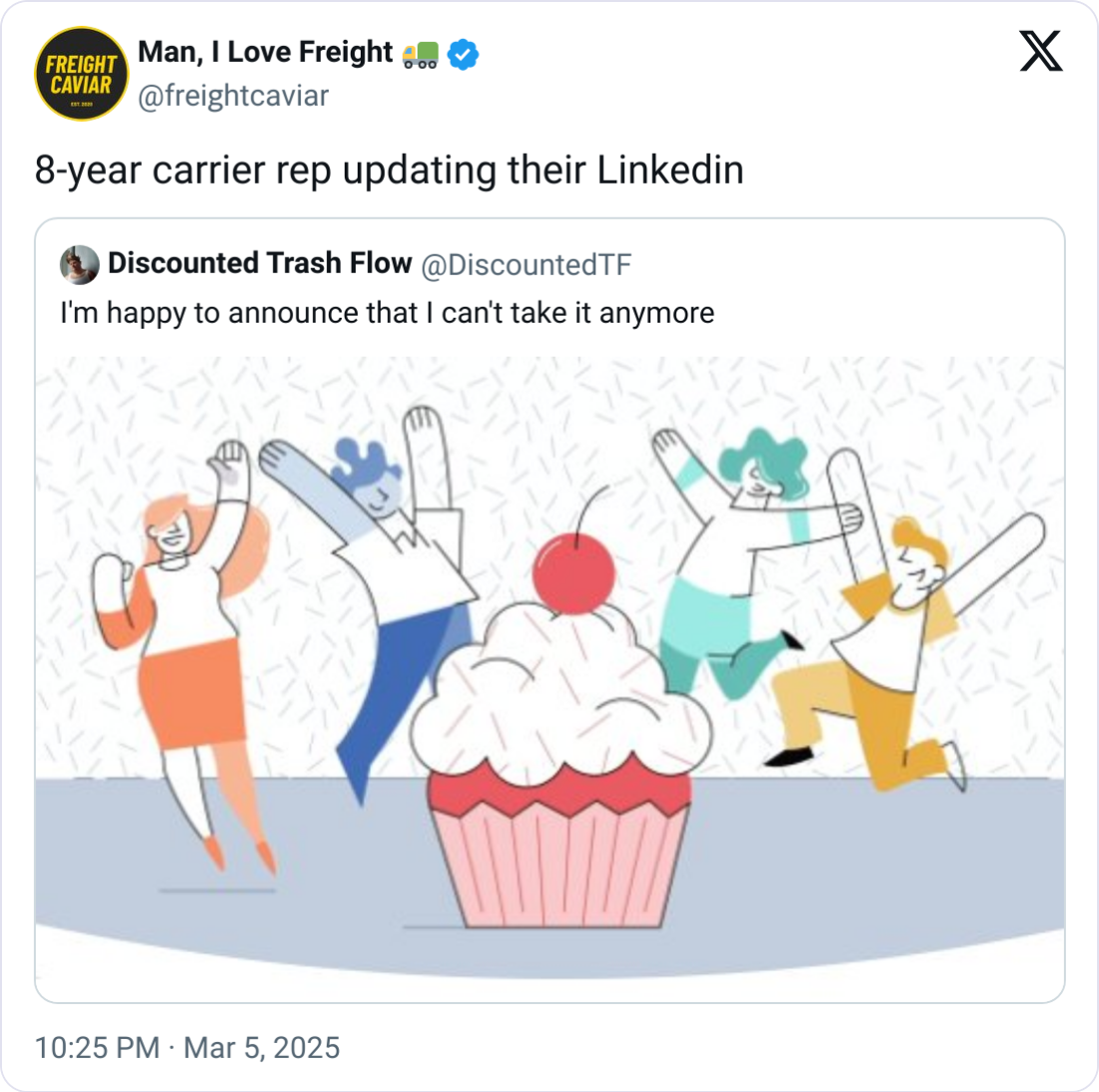Open Discounted Trash Flow's small avatar
The width and height of the screenshot is (1099, 1092).
[80, 265]
